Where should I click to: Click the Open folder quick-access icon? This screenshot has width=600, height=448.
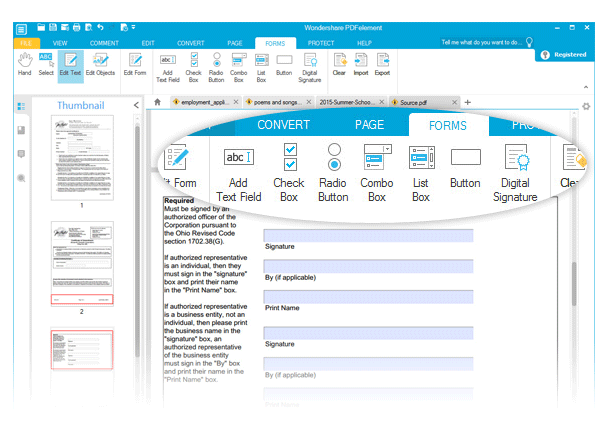tap(41, 27)
